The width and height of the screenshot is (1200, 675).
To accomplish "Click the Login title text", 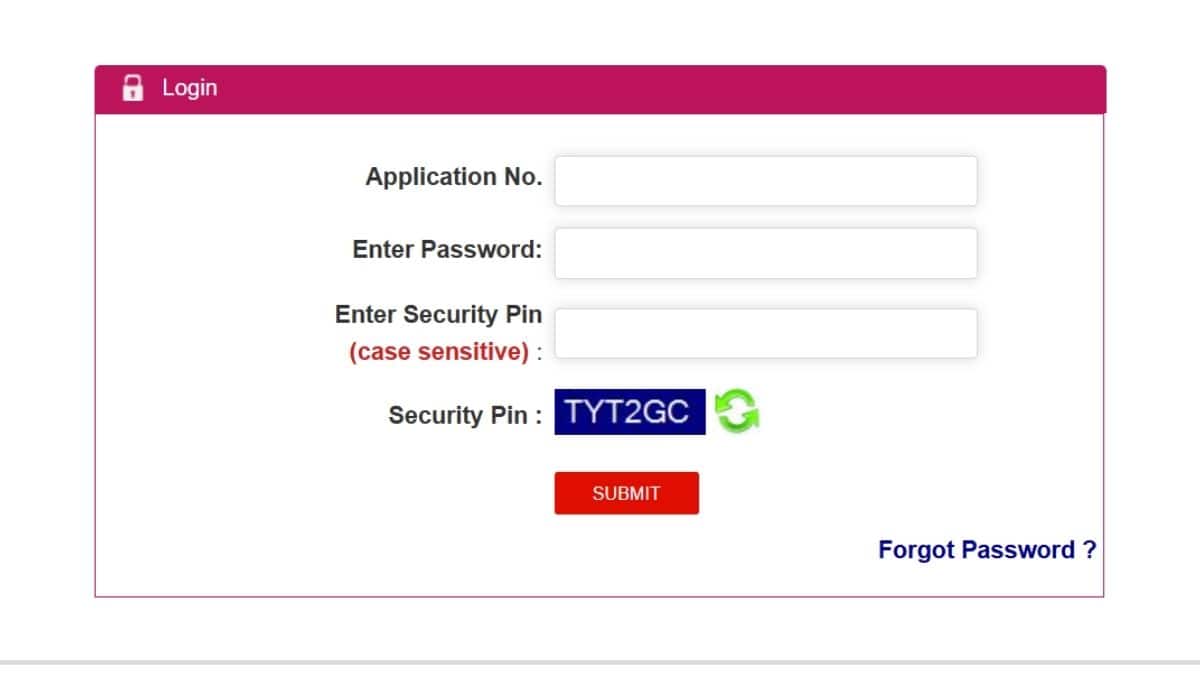I will click(x=189, y=88).
